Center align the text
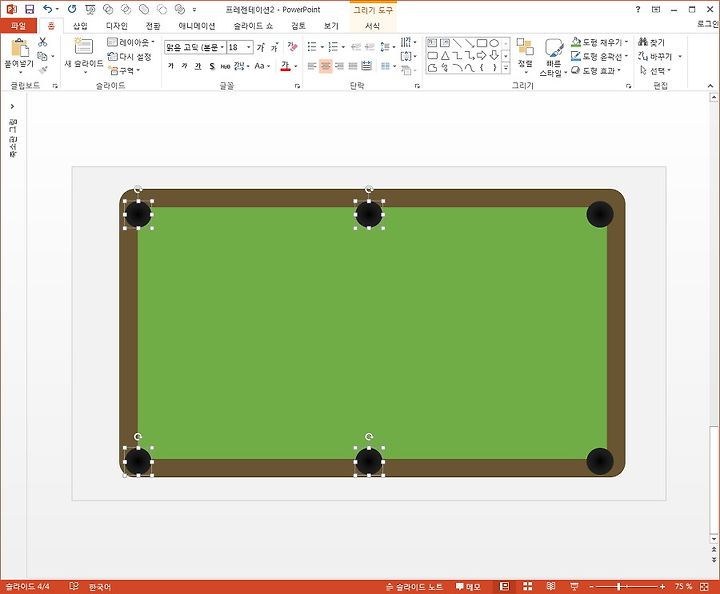This screenshot has height=594, width=720. tap(326, 66)
